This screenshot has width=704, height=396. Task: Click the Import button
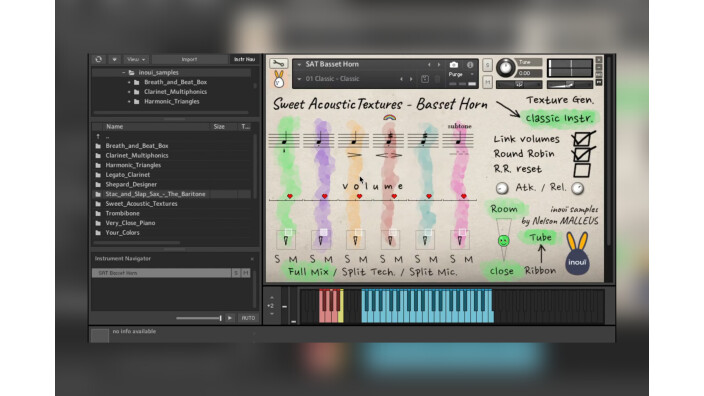point(189,59)
